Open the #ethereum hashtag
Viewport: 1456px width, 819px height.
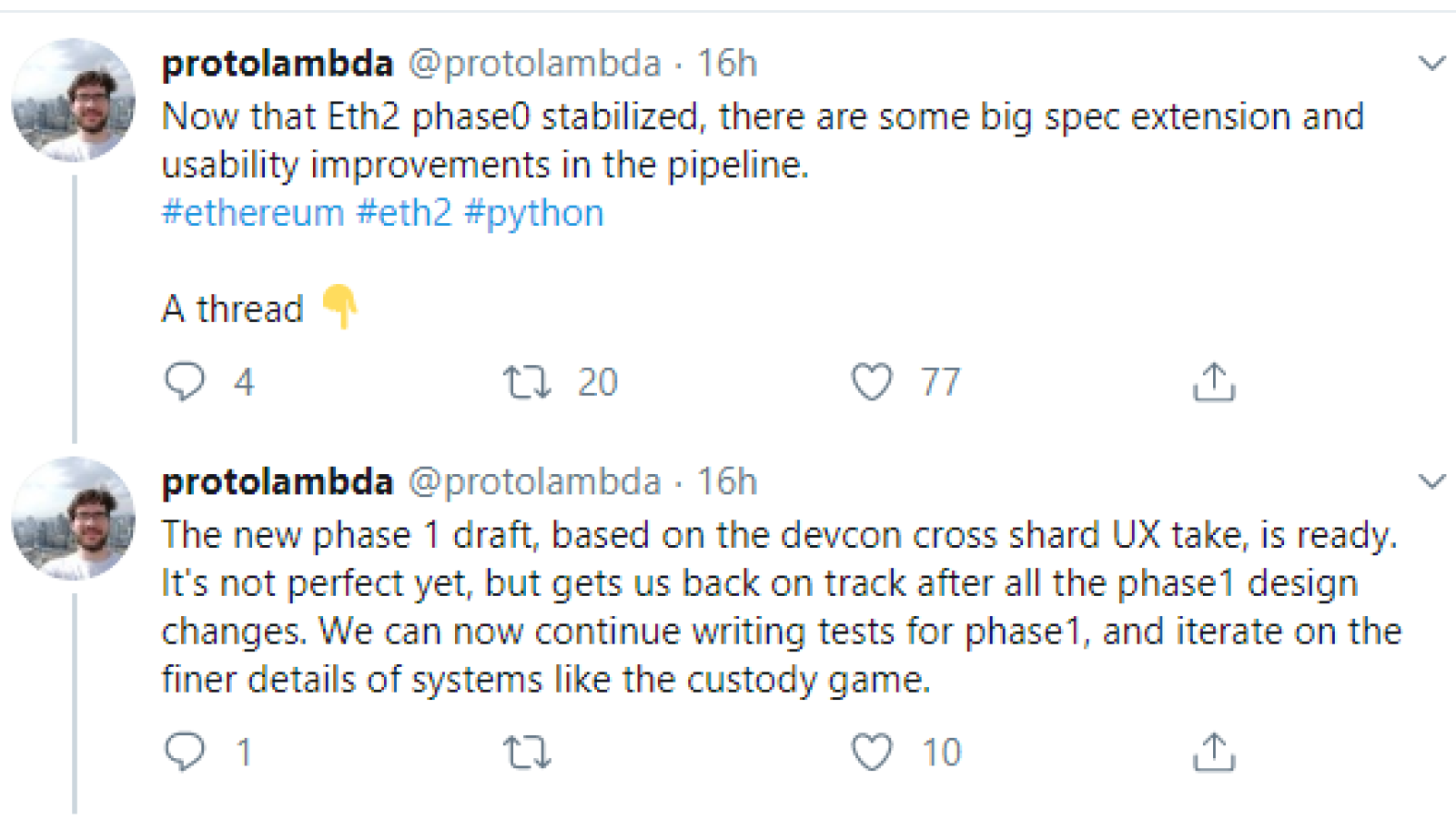(253, 213)
